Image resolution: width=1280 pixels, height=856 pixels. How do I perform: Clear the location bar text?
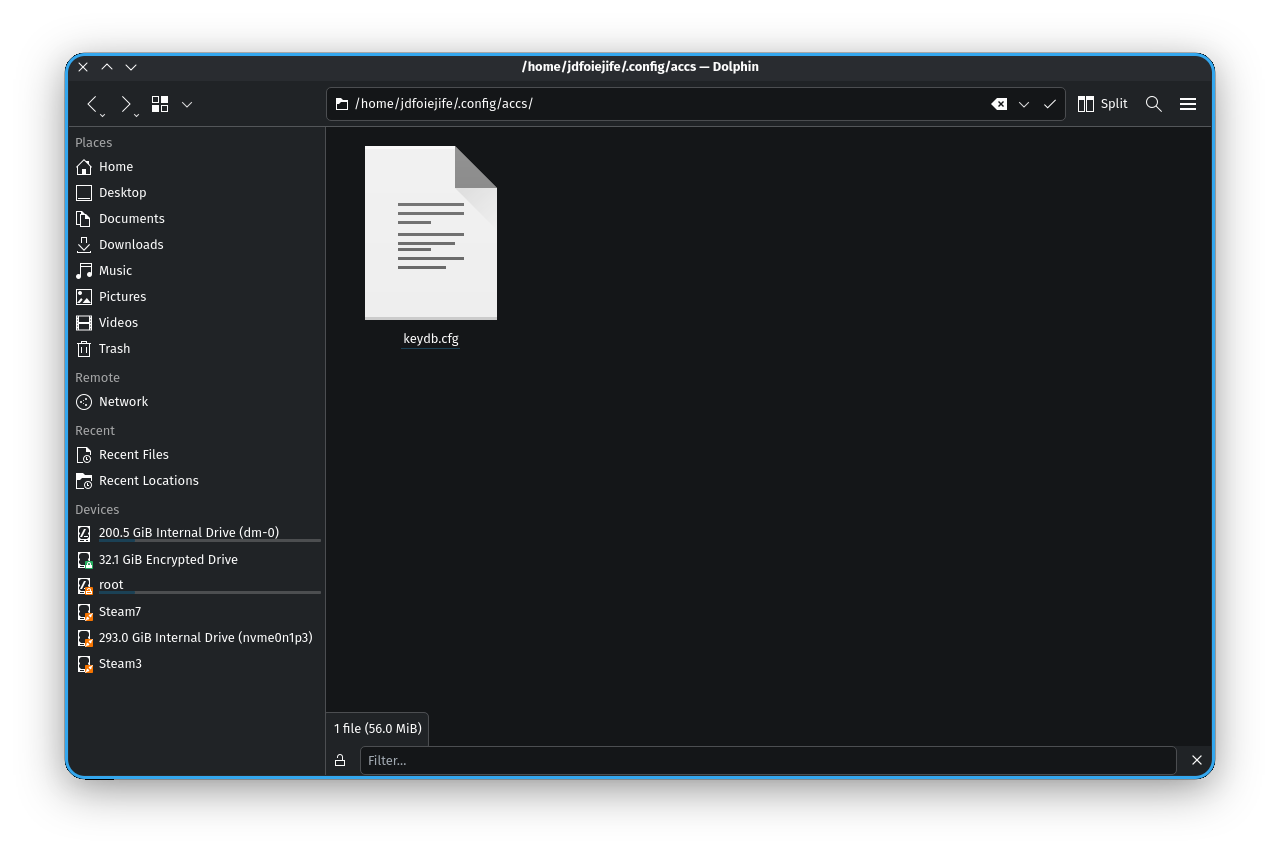[x=999, y=104]
